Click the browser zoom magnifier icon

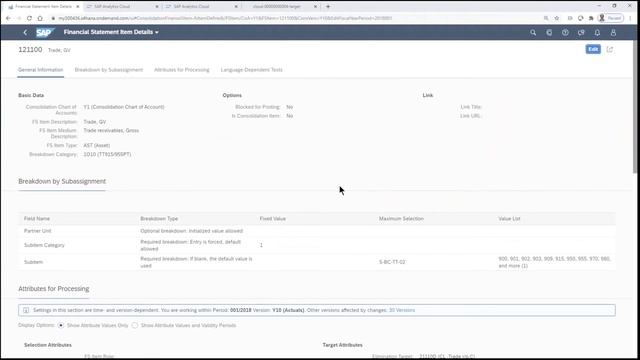(546, 18)
